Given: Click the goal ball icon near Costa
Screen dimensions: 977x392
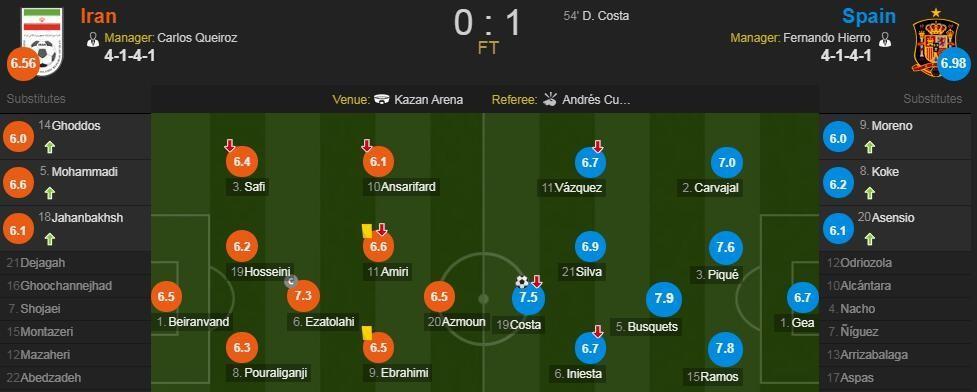Looking at the screenshot, I should click(522, 282).
